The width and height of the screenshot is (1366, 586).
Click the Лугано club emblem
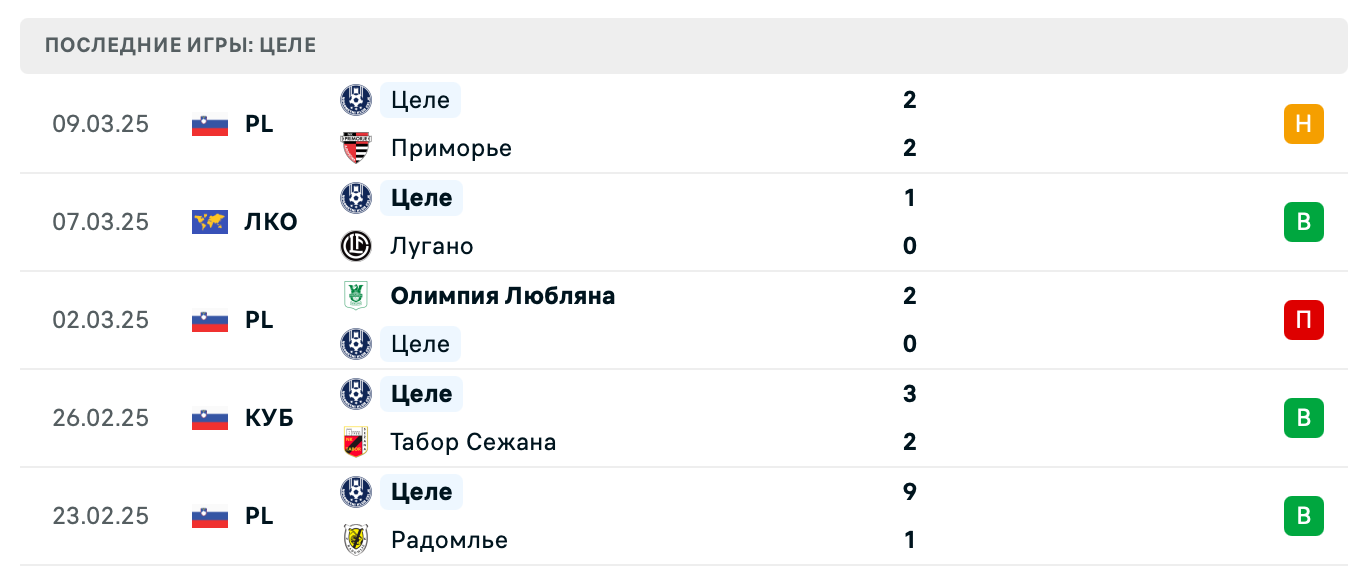(x=357, y=246)
